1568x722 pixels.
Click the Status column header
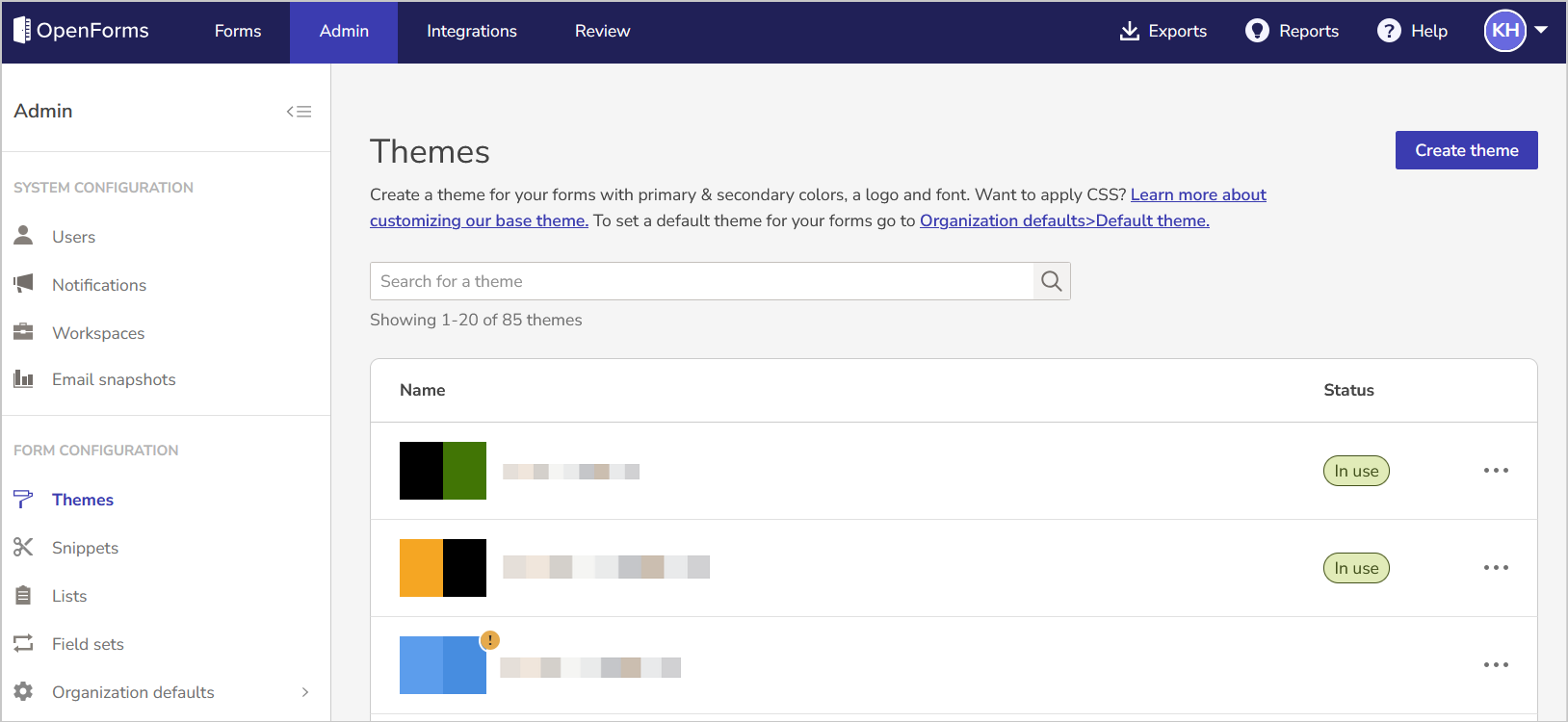click(1348, 390)
